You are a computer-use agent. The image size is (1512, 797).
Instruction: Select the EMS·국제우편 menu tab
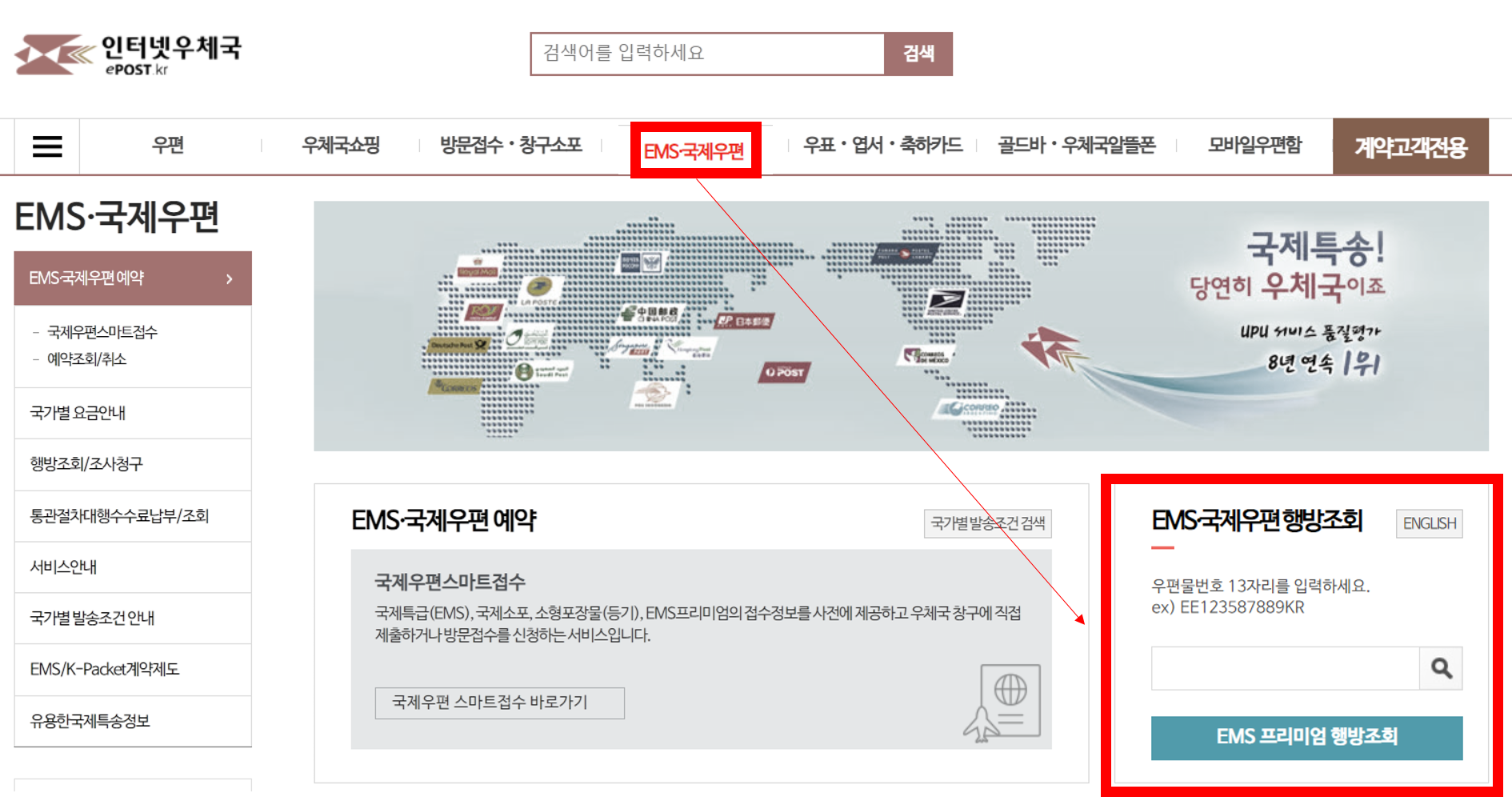point(694,150)
